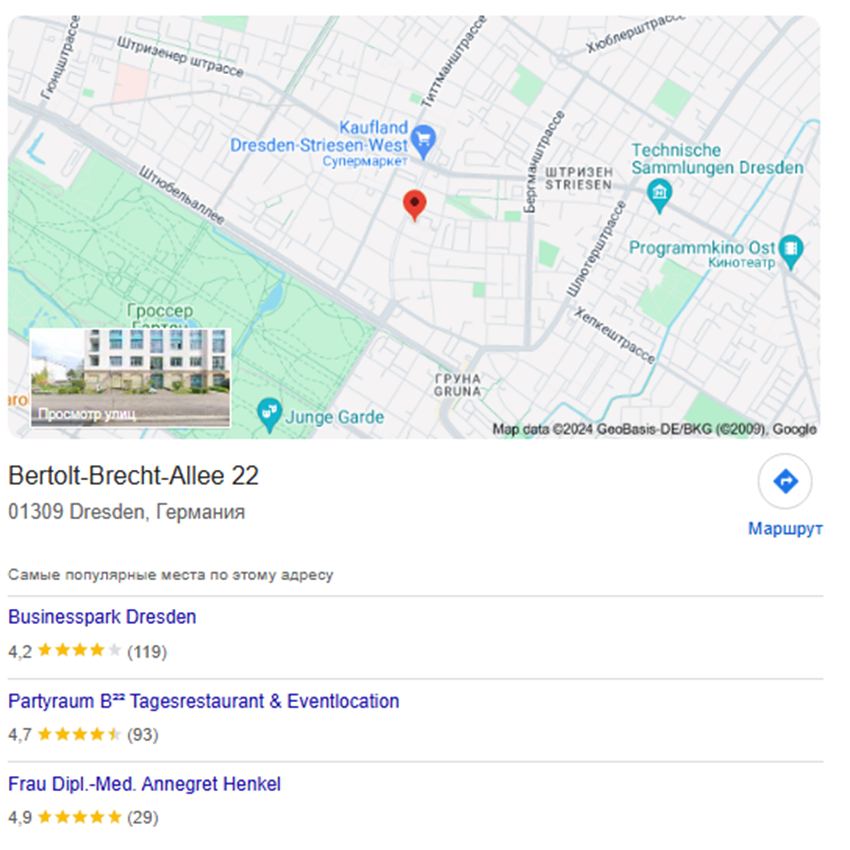
Task: Click Programmkino Ost cinema marker icon
Action: coord(790,251)
